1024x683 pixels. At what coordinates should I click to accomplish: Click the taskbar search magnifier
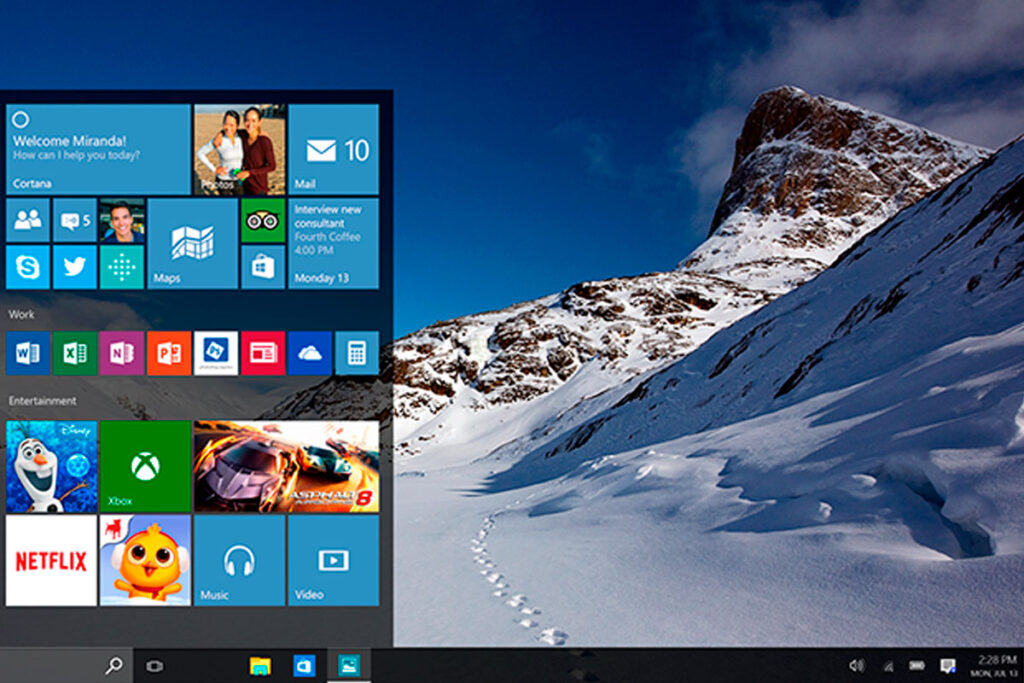114,665
